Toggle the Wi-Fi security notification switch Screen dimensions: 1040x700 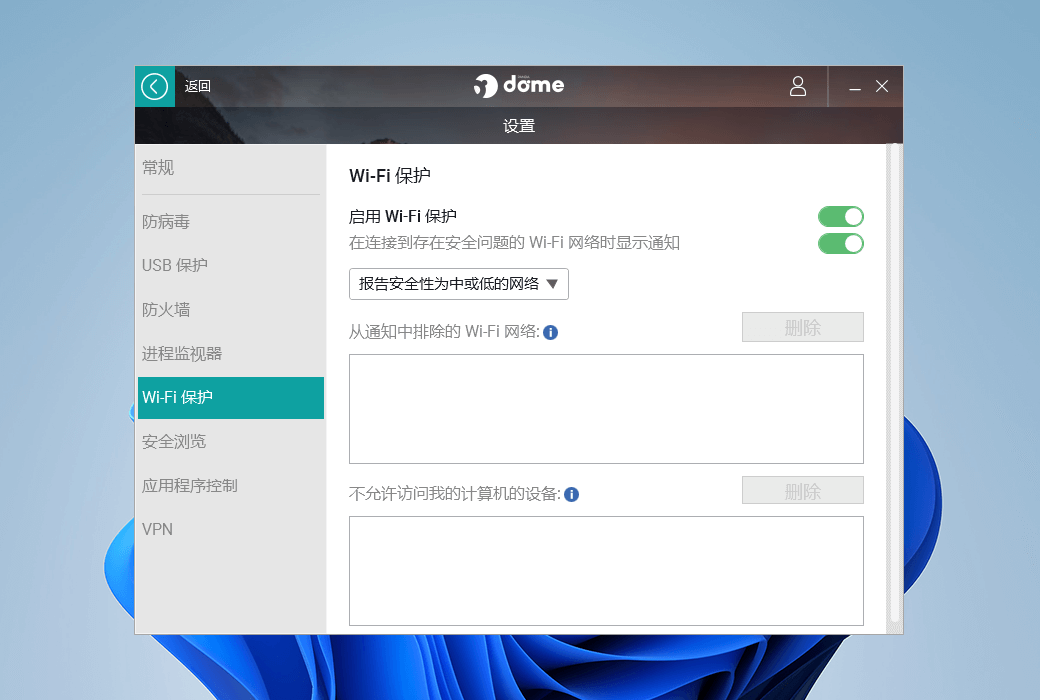[840, 243]
